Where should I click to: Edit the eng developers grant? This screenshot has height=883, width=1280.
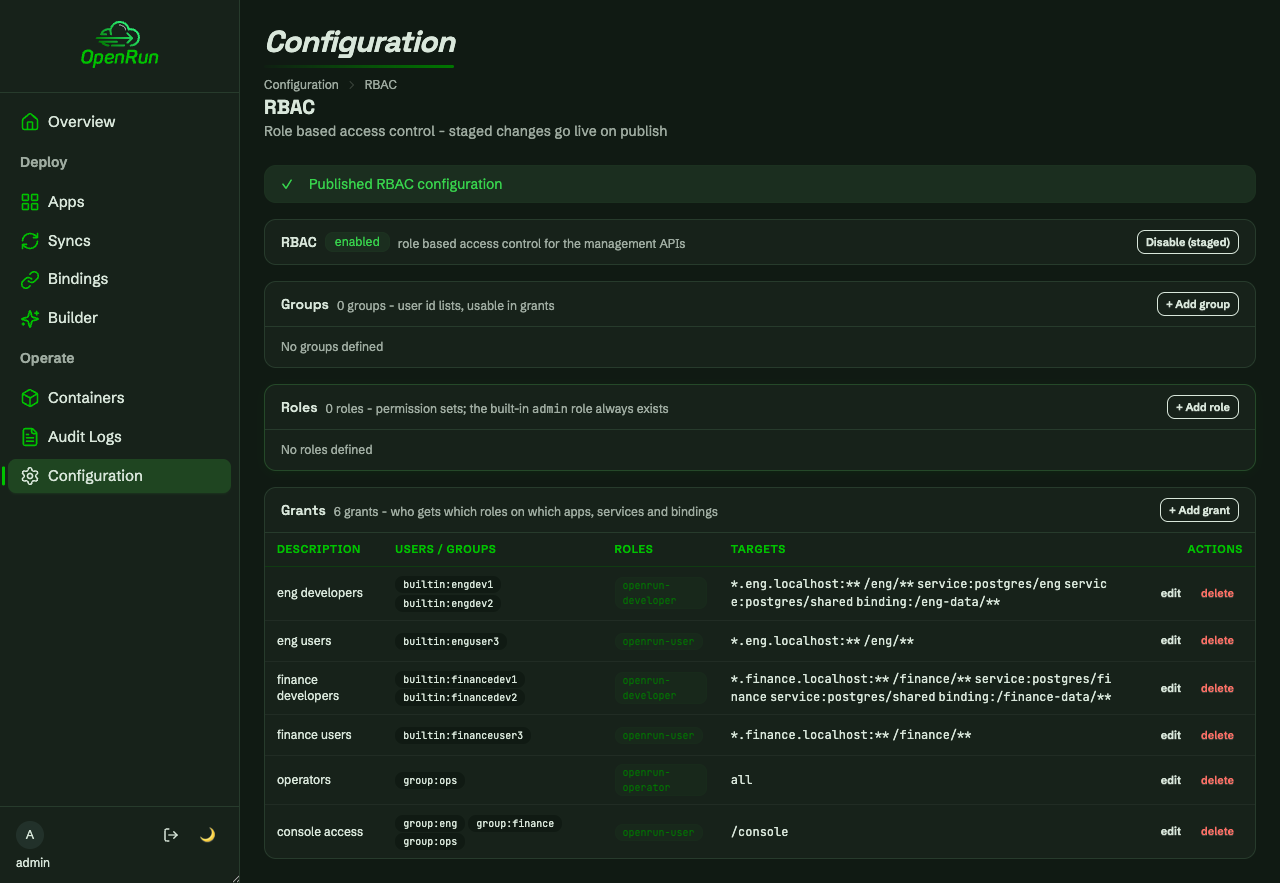tap(1171, 593)
